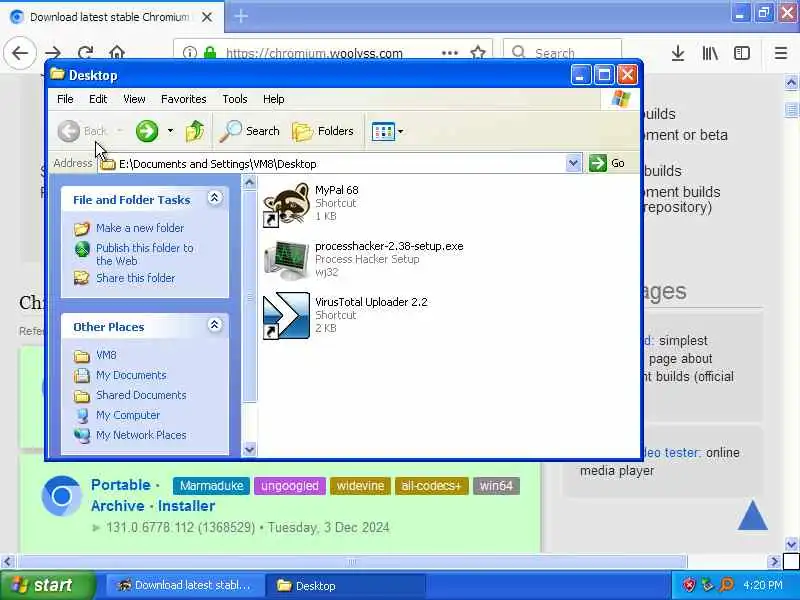Open the Tools menu in Explorer
The width and height of the screenshot is (800, 600).
[235, 99]
